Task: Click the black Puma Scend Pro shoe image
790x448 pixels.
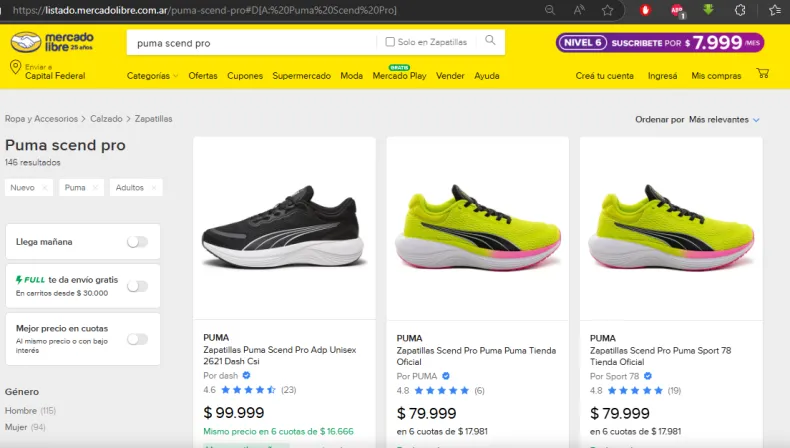Action: [x=284, y=227]
